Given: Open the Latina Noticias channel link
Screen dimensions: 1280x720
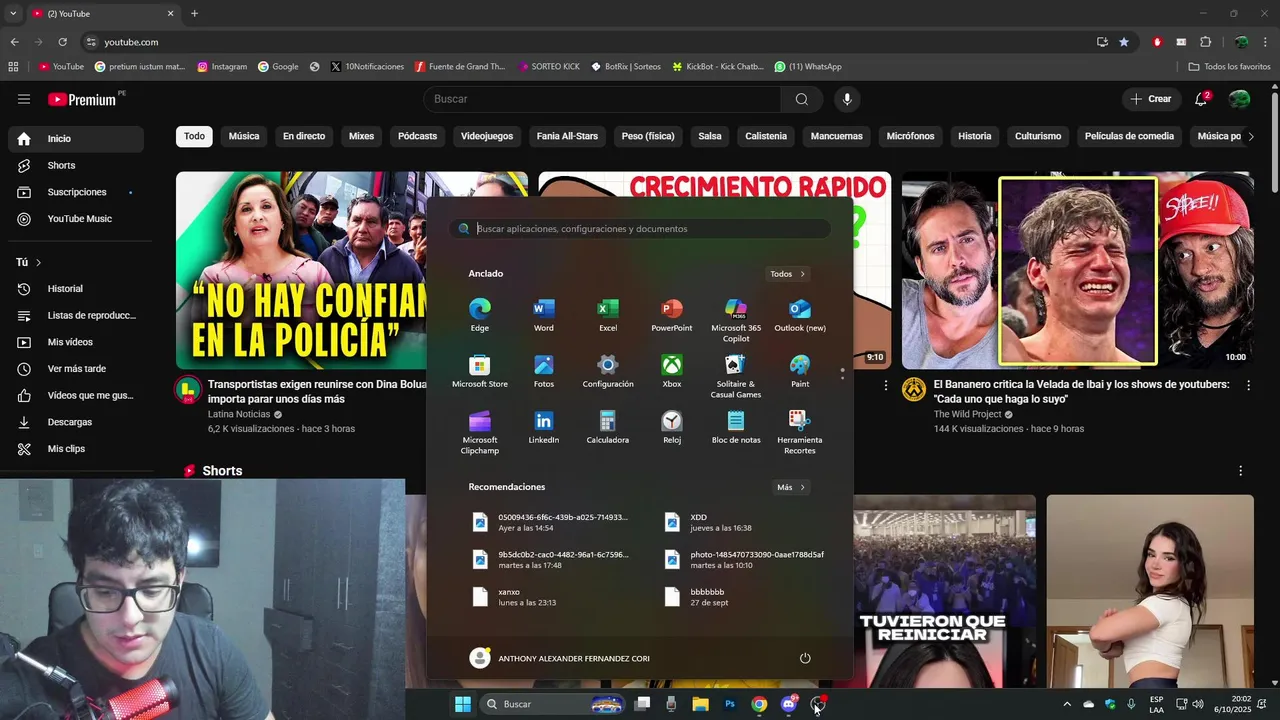Looking at the screenshot, I should coord(239,414).
